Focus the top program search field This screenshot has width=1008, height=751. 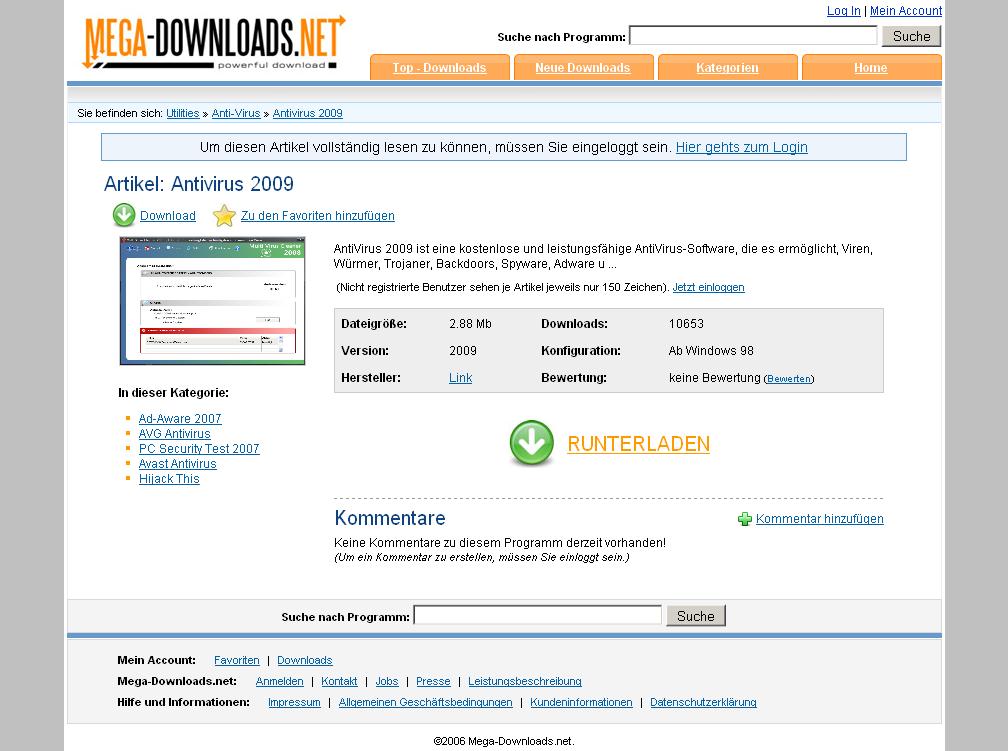[x=753, y=36]
